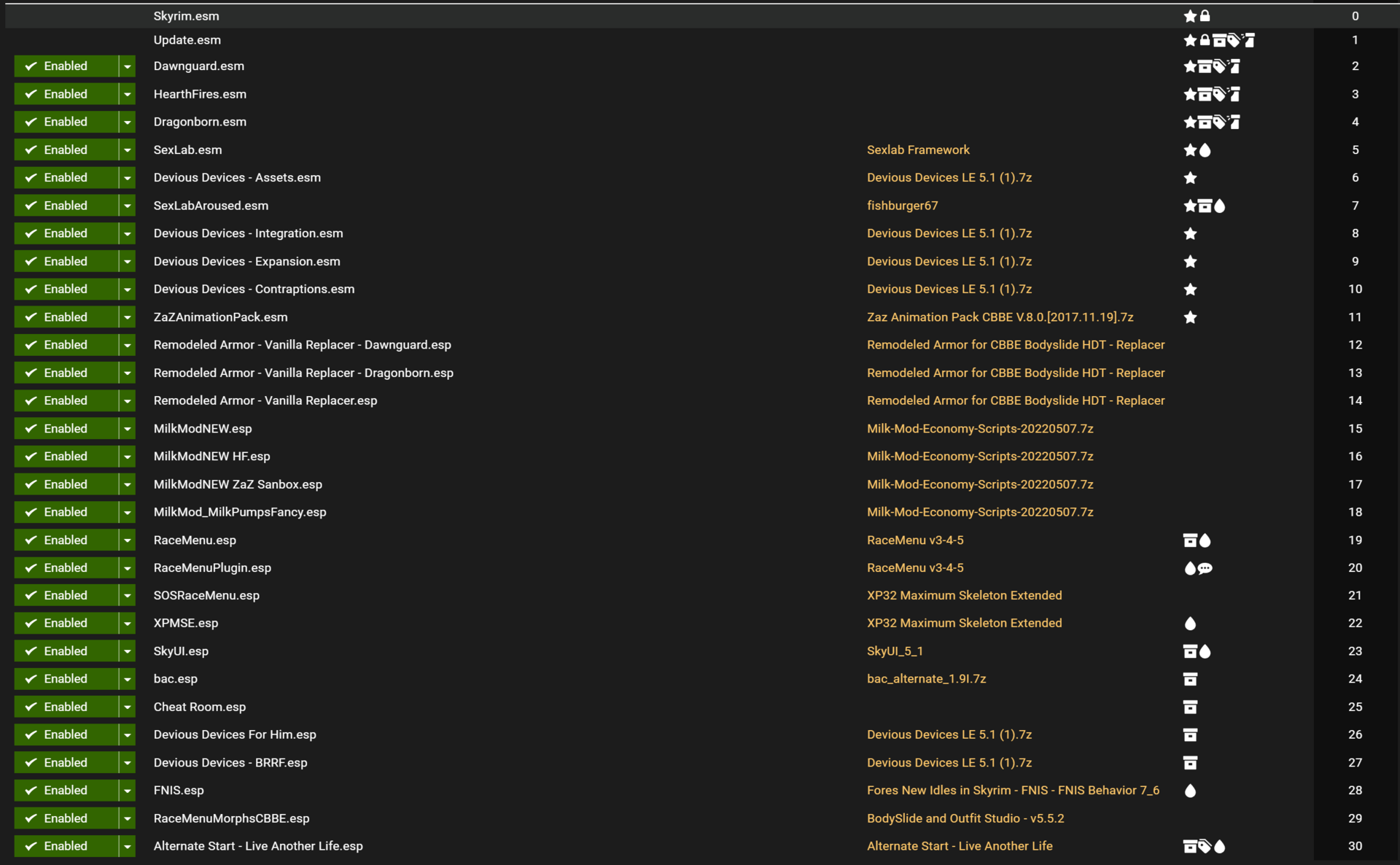
Task: Open the BodySlide and Outfit Studio - v5.5.2 link
Action: tap(965, 818)
